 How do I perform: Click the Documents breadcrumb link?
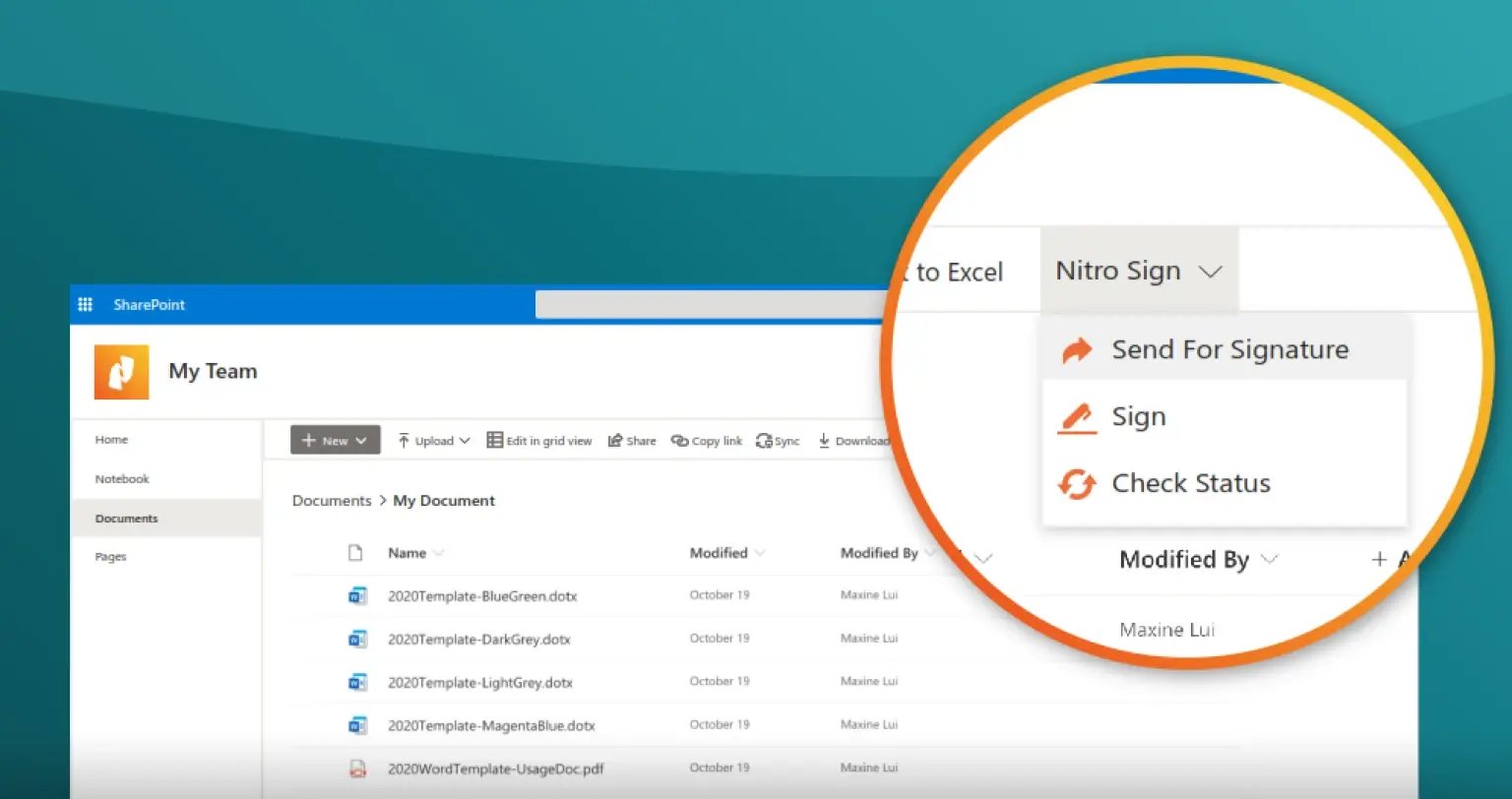(332, 501)
